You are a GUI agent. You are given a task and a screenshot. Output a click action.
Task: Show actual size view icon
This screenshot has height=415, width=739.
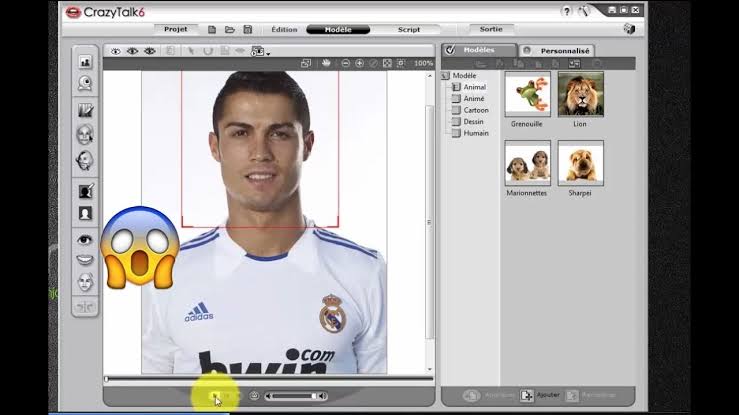pyautogui.click(x=401, y=63)
